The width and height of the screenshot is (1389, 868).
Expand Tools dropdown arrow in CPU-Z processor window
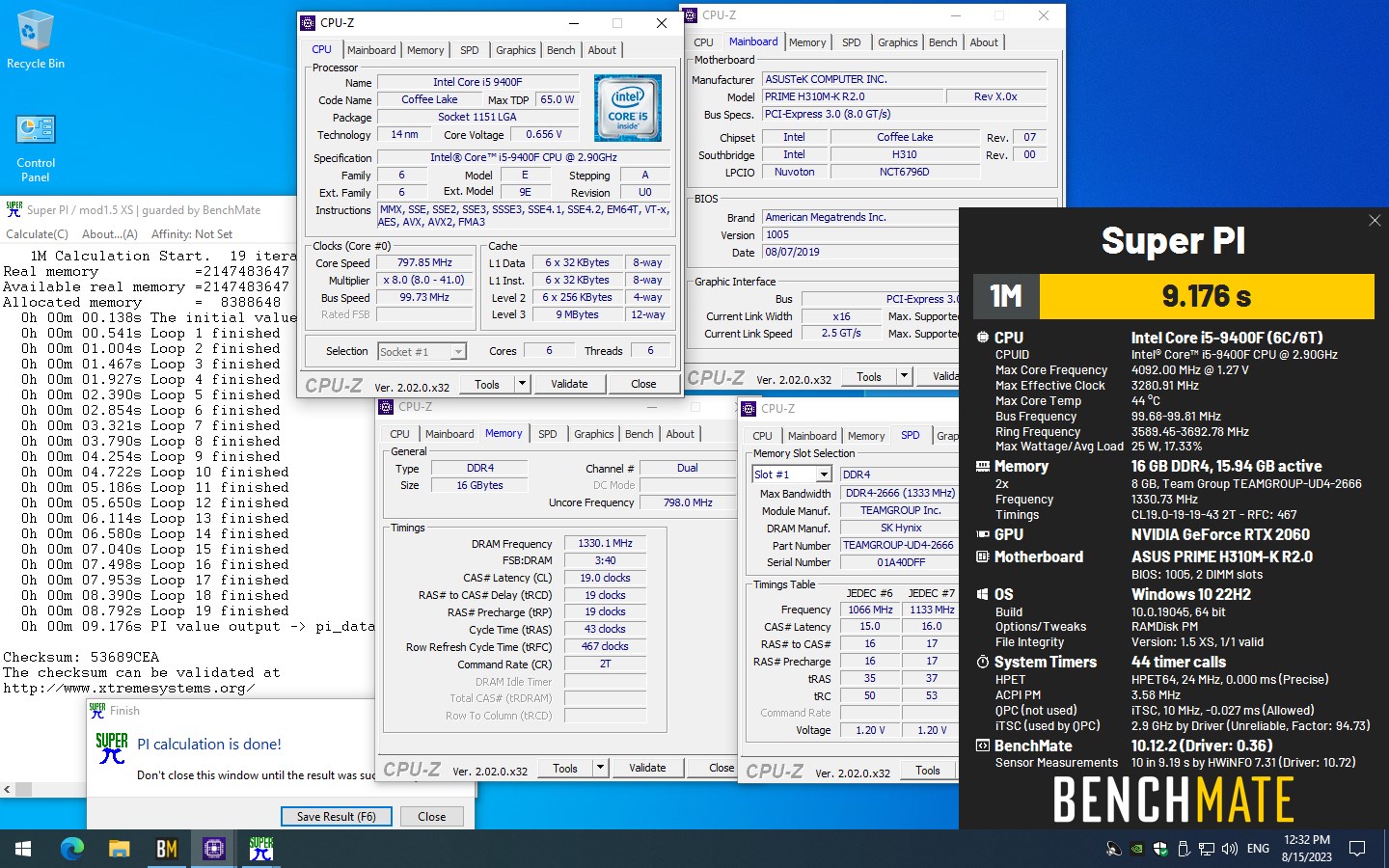522,384
